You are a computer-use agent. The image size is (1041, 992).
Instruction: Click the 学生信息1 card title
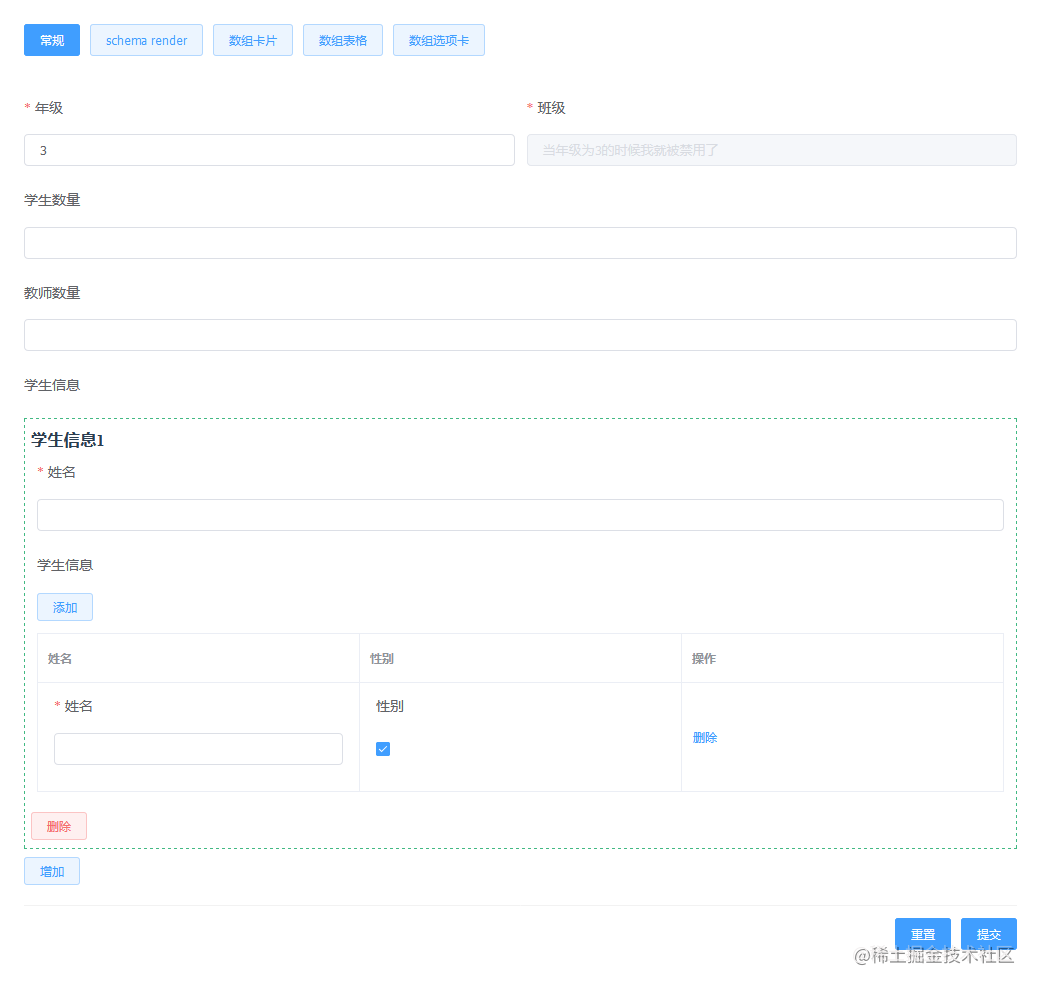click(64, 440)
